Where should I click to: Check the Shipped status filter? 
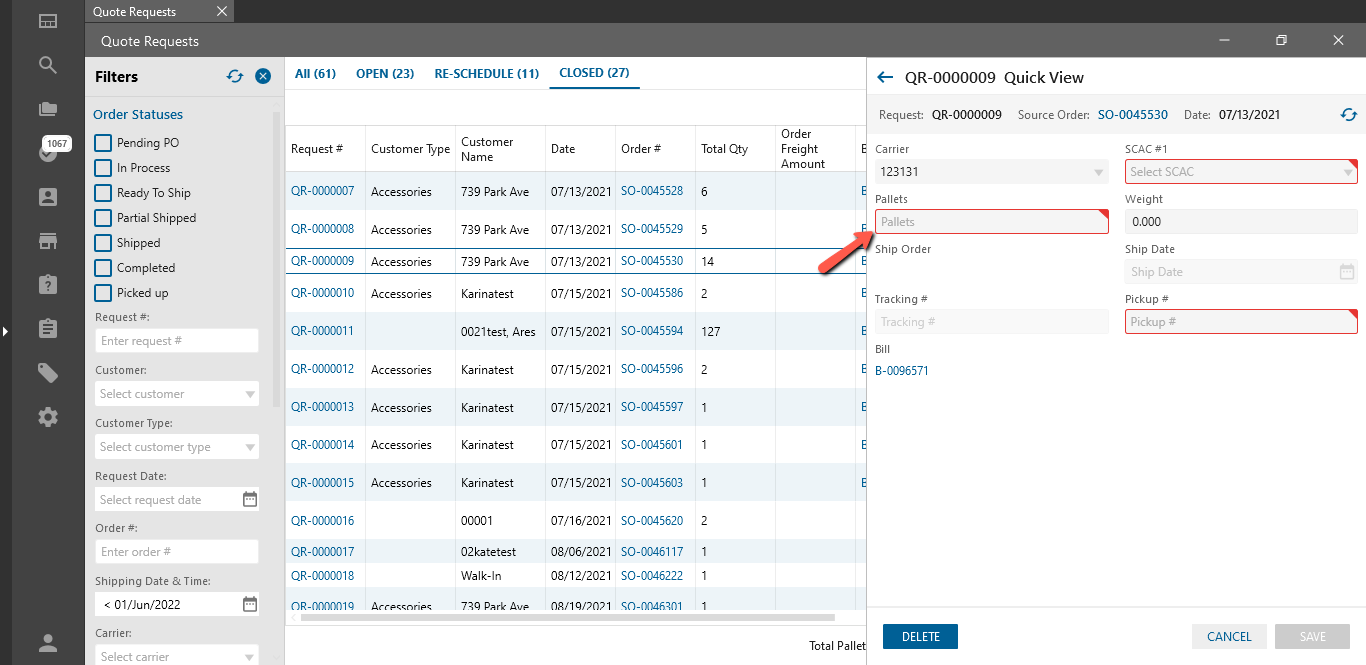(x=103, y=243)
